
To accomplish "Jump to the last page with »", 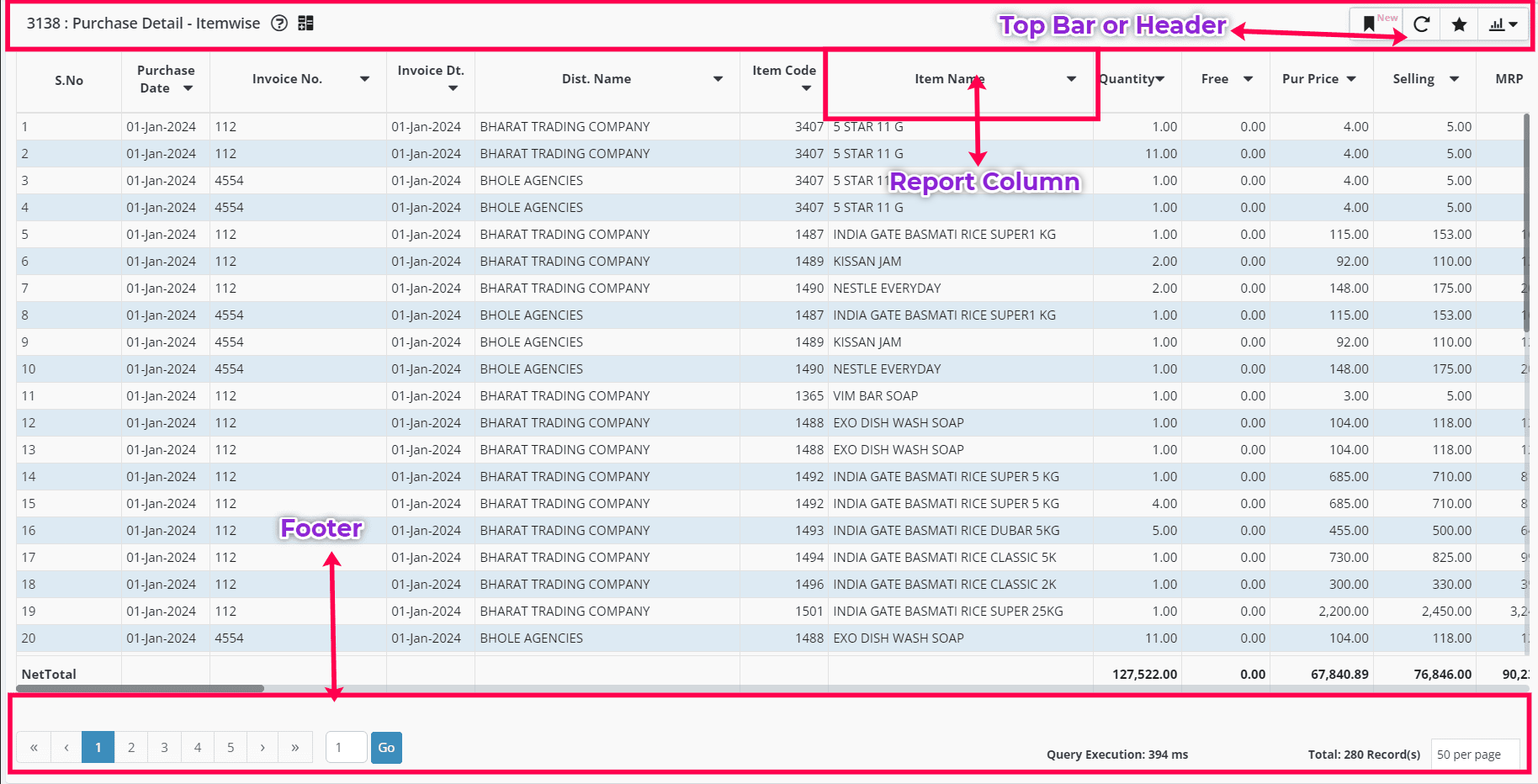I will [x=295, y=747].
